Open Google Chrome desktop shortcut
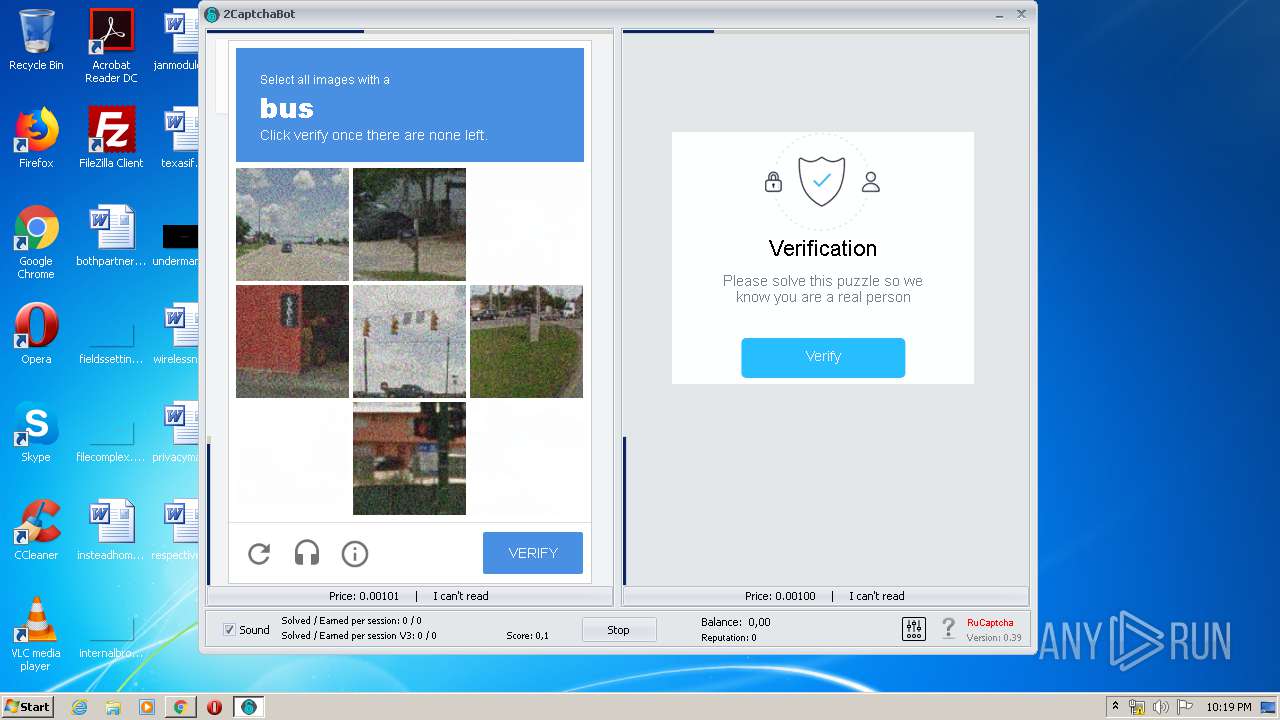This screenshot has width=1280, height=720. 36,242
